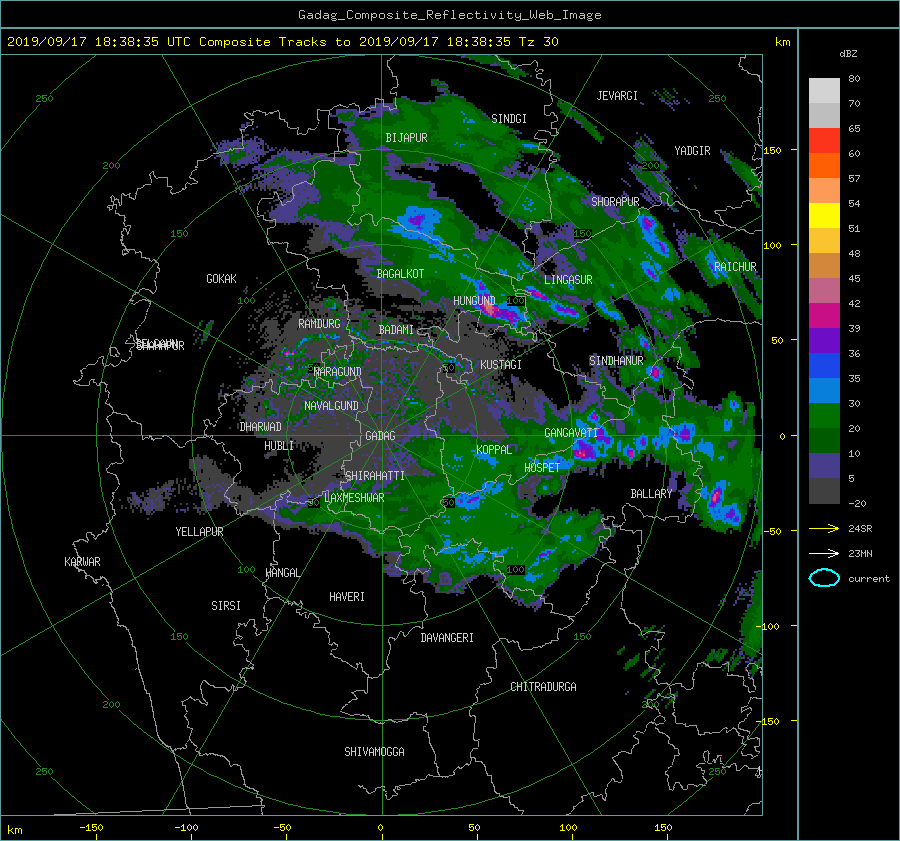
Task: Click the LAXMESHWAR city label
Action: point(354,498)
